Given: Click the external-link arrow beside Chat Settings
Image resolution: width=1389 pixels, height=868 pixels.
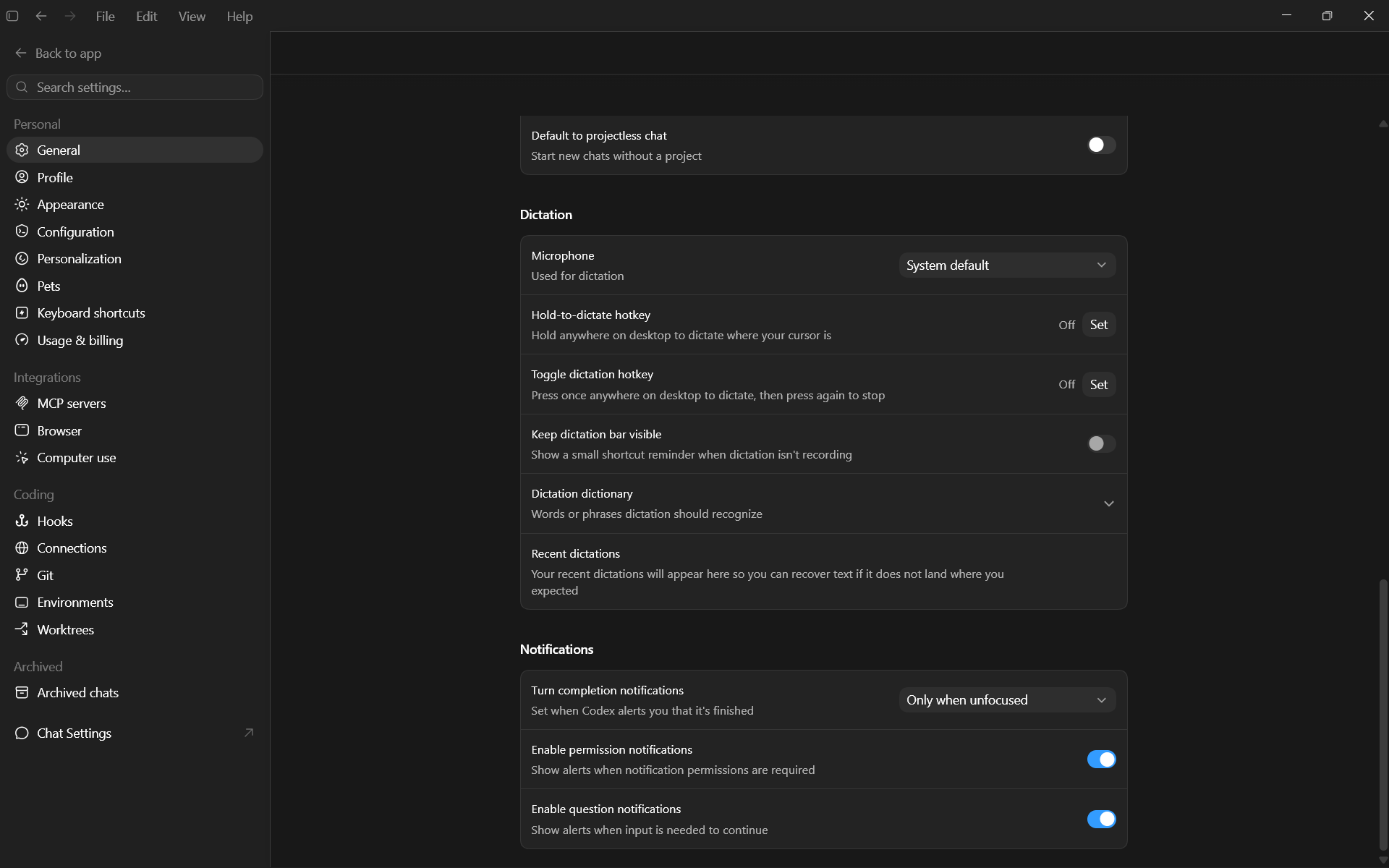Looking at the screenshot, I should pos(249,733).
